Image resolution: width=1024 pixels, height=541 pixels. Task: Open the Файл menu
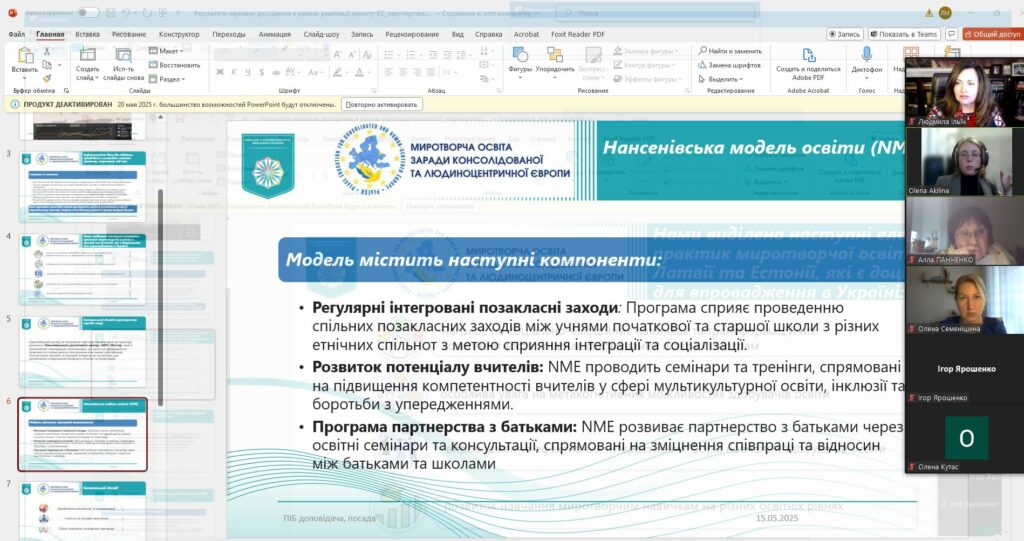[x=16, y=34]
